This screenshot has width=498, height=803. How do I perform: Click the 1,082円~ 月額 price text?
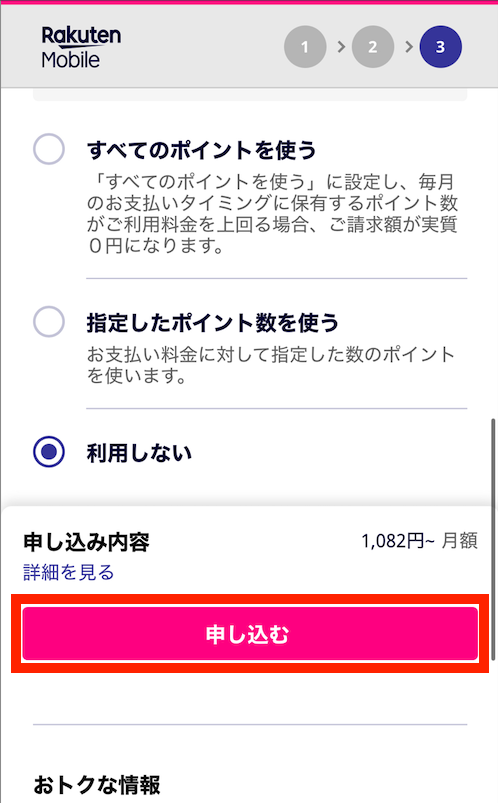419,540
